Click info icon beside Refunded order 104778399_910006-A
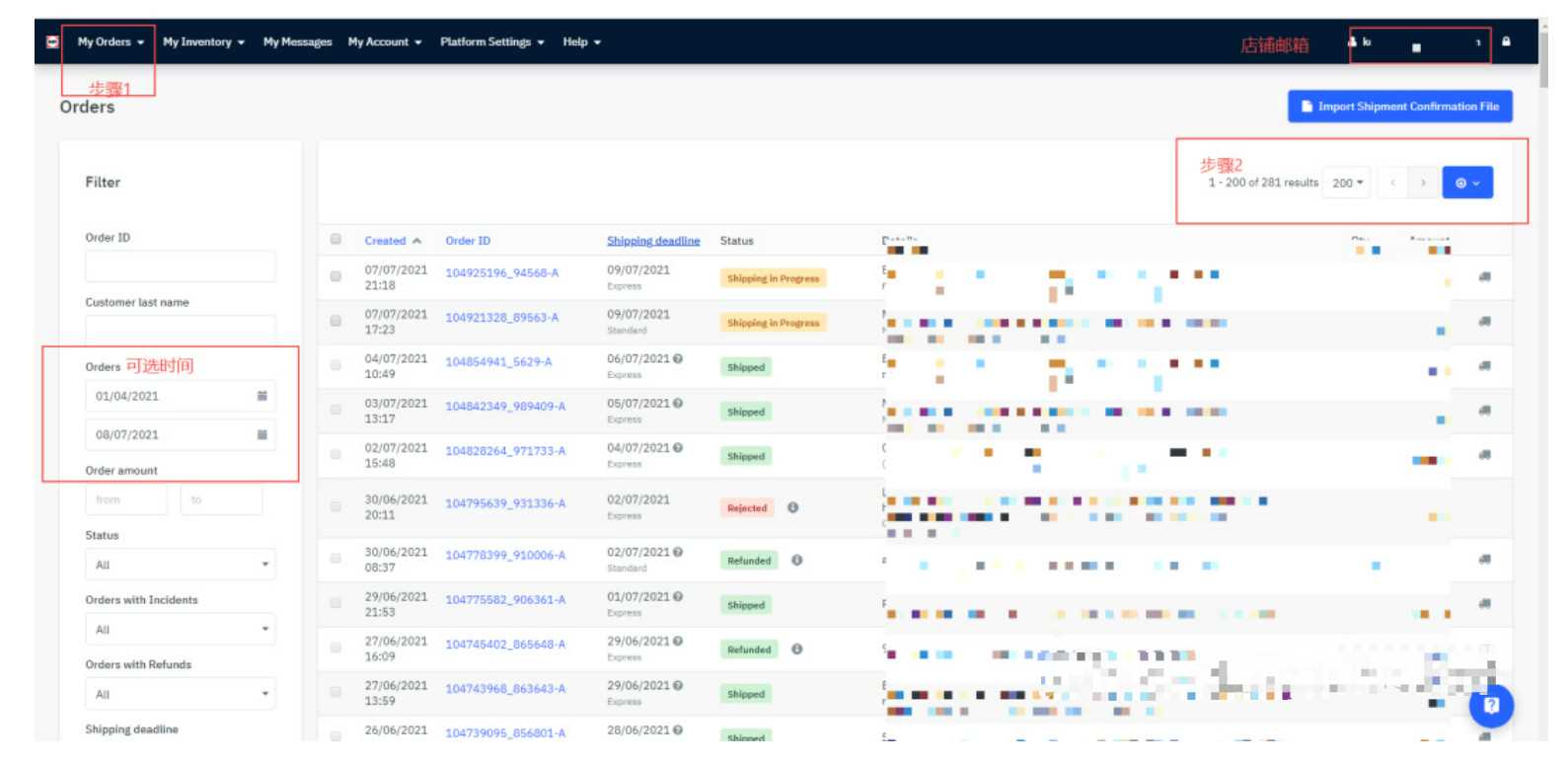 [796, 560]
